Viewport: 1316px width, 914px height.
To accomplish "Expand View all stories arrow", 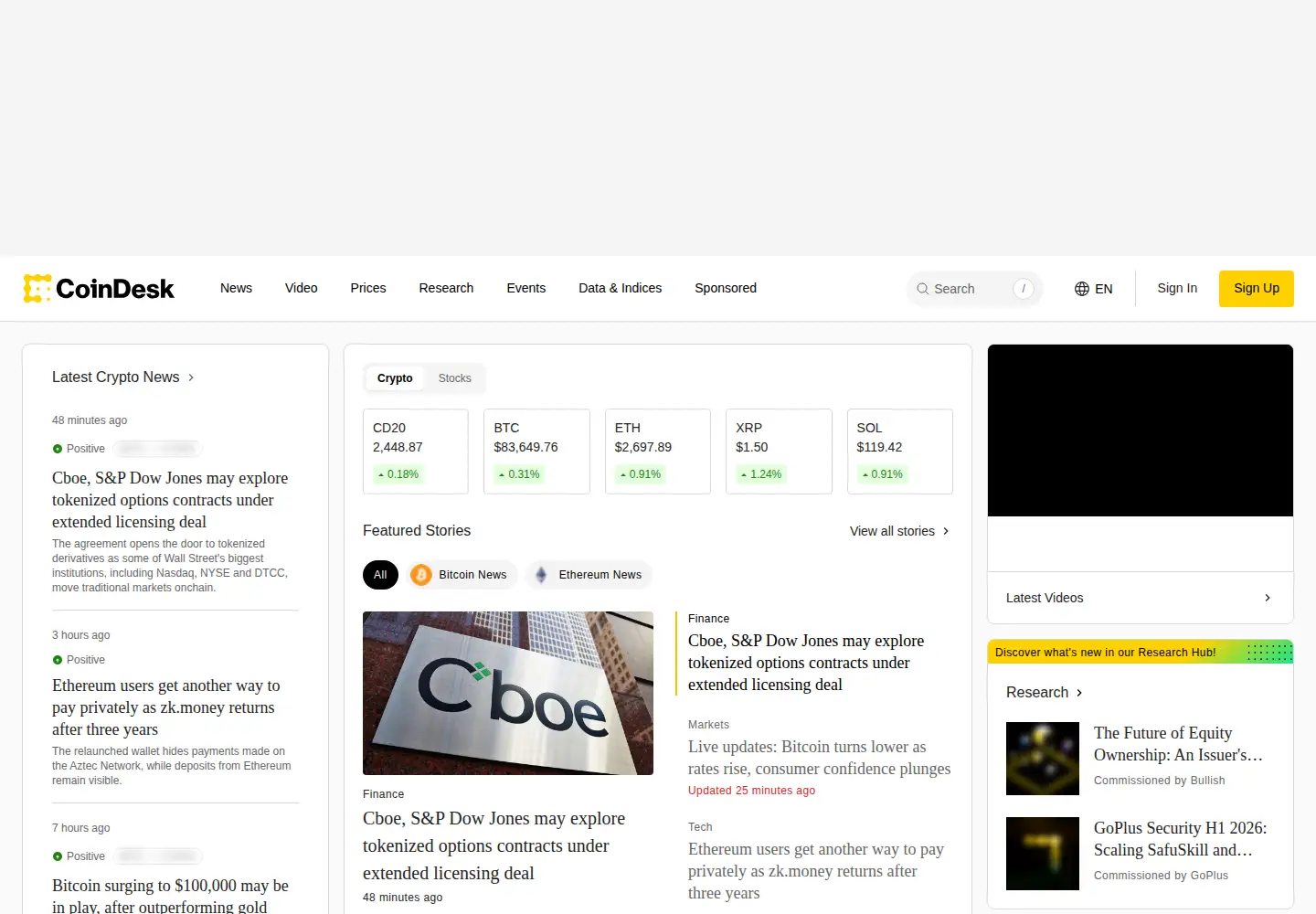I will click(946, 531).
